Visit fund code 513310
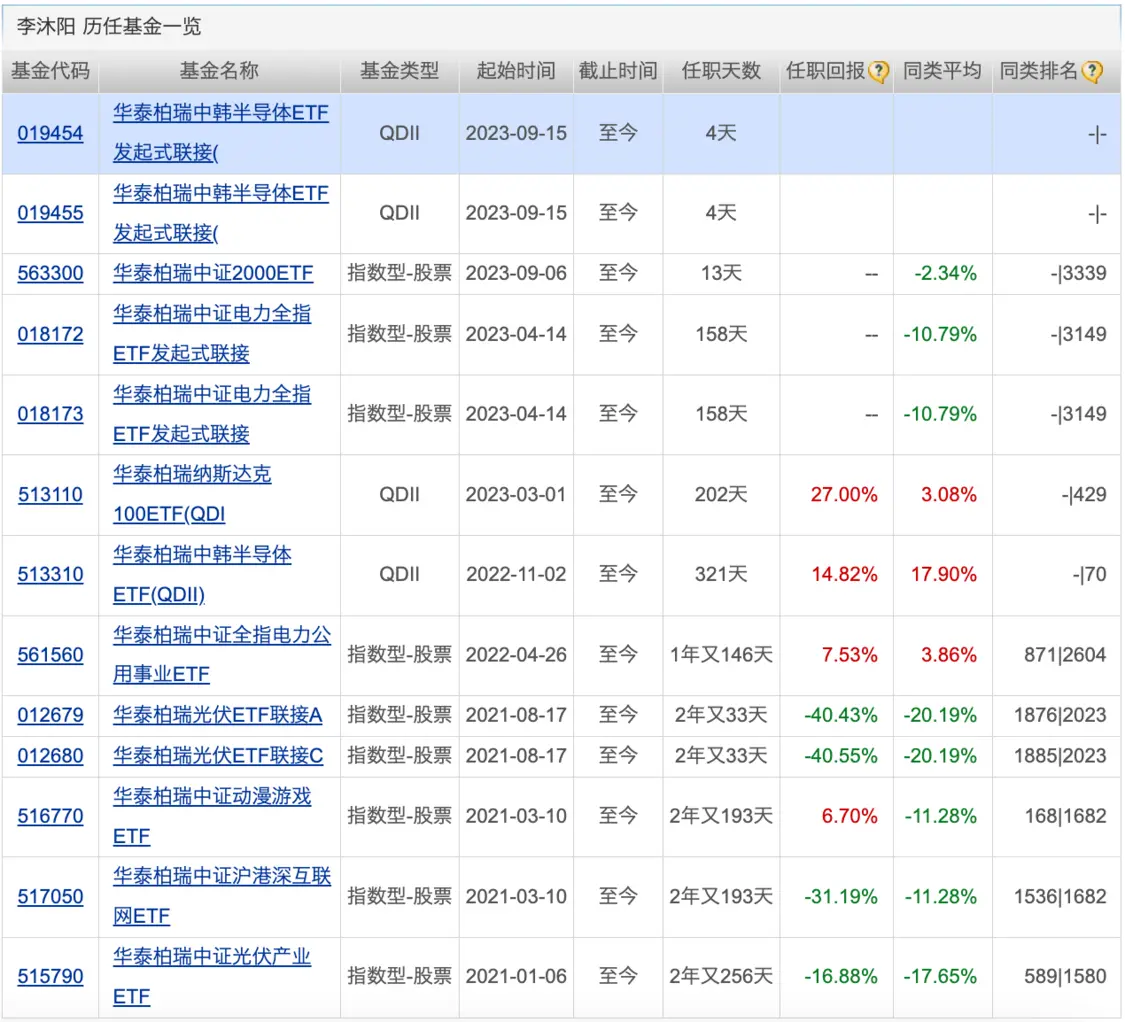The height and width of the screenshot is (1022, 1125). [50, 574]
